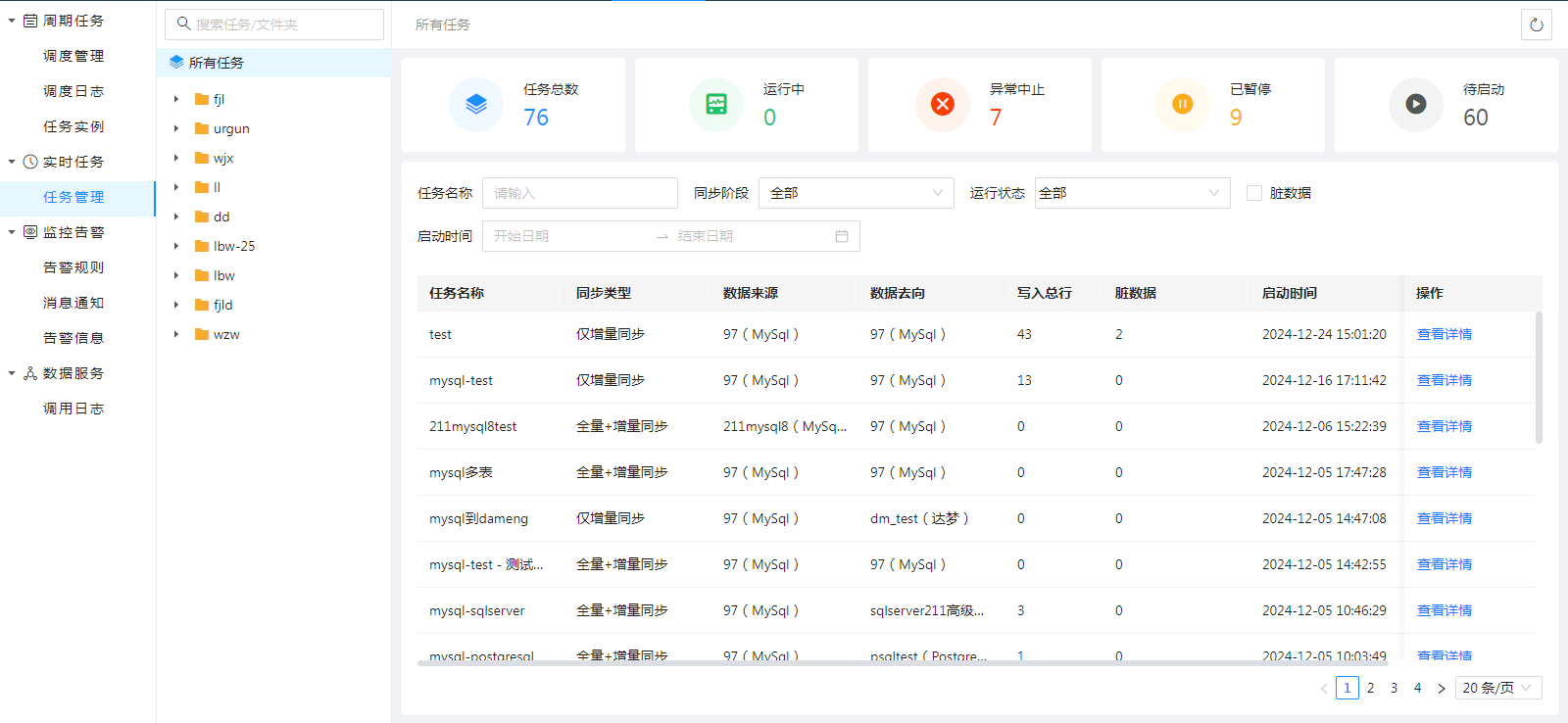The image size is (1568, 723).
Task: Click the blue layers icon for 任务总数
Action: tap(476, 104)
